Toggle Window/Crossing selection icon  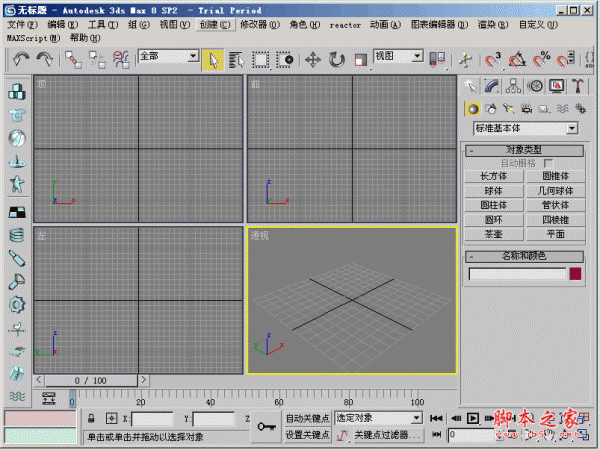point(285,60)
